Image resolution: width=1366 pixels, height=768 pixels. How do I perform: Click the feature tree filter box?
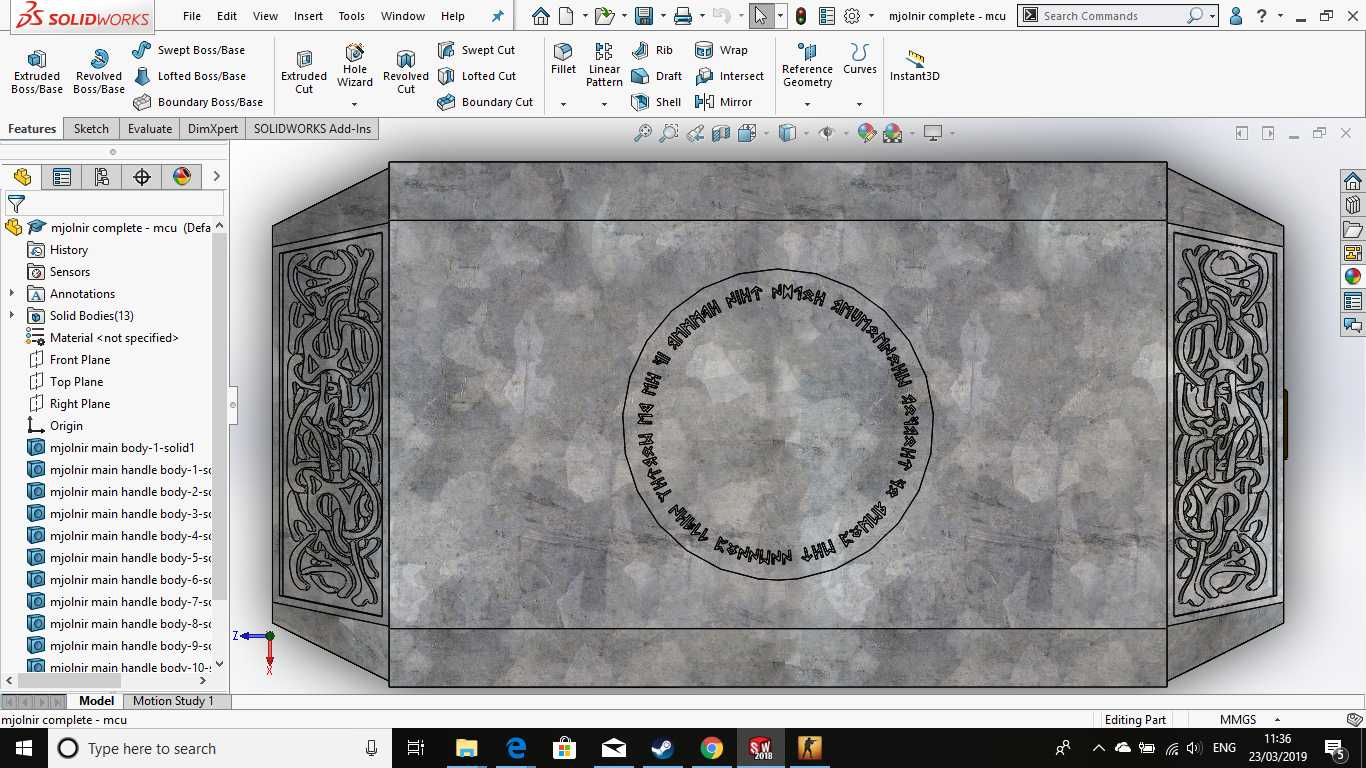pyautogui.click(x=115, y=203)
